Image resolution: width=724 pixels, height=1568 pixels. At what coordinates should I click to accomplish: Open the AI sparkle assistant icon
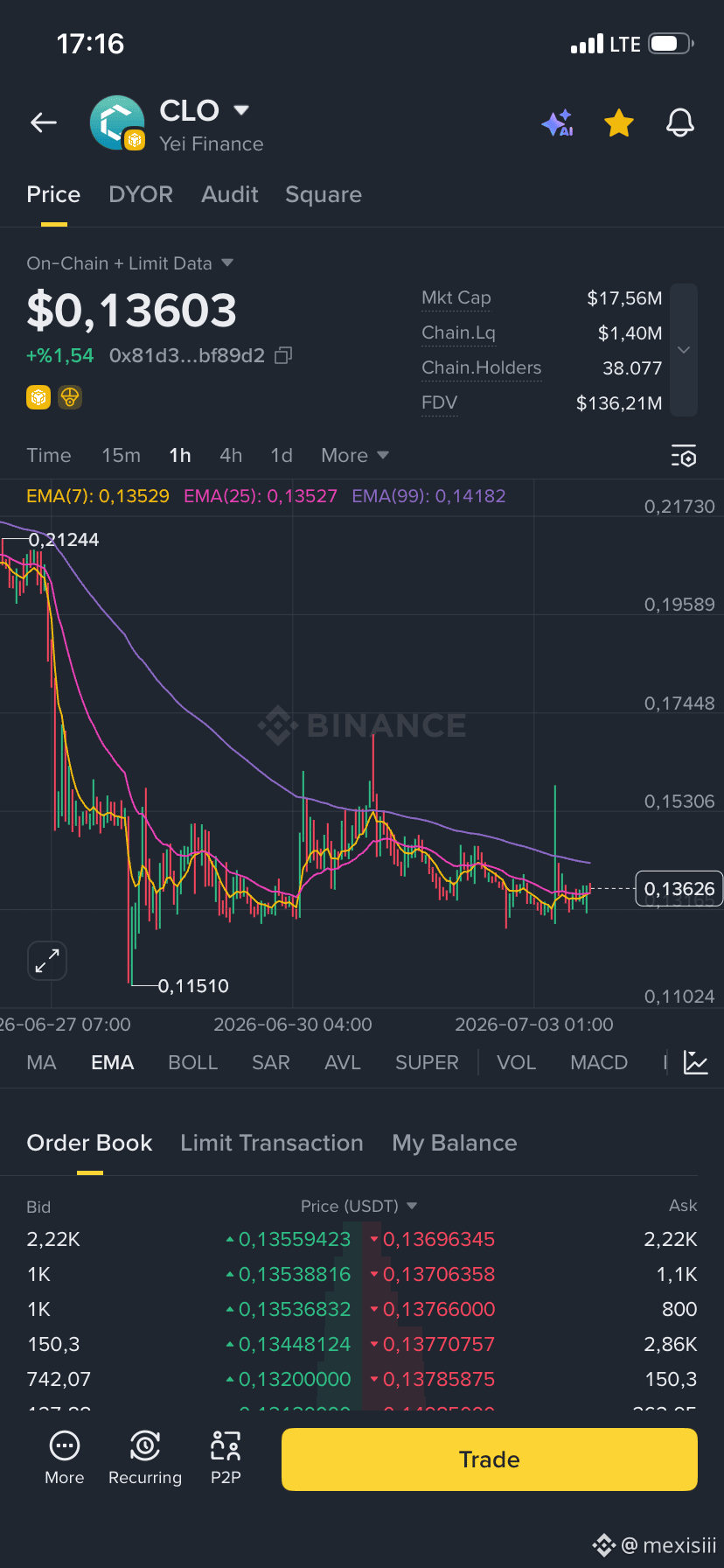coord(557,123)
